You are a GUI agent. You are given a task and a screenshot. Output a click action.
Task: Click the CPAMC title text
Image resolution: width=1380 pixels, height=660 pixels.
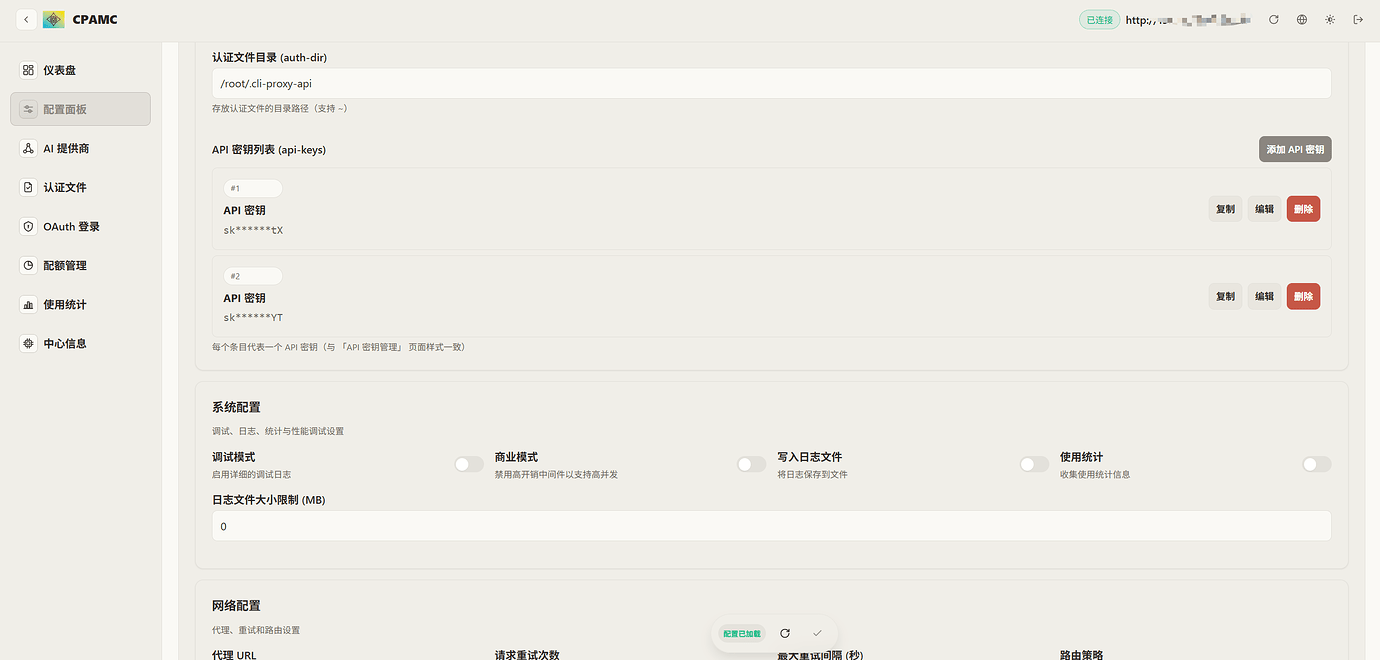tap(95, 19)
